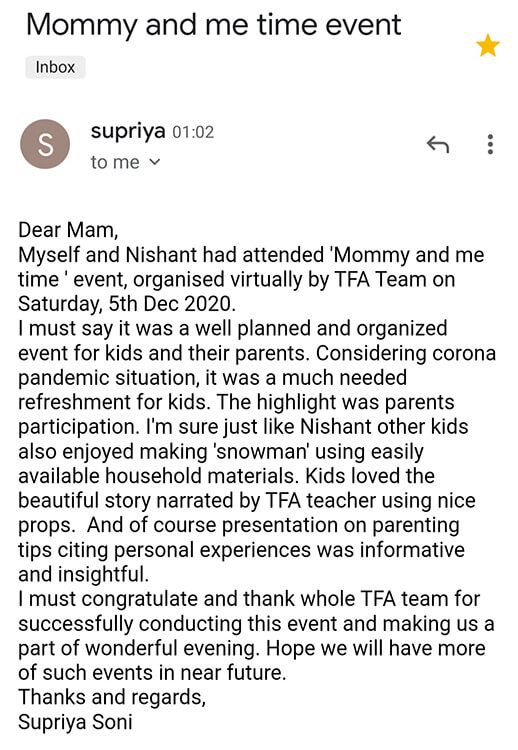
Task: Click the 'to me' recipient text
Action: pyautogui.click(x=115, y=162)
